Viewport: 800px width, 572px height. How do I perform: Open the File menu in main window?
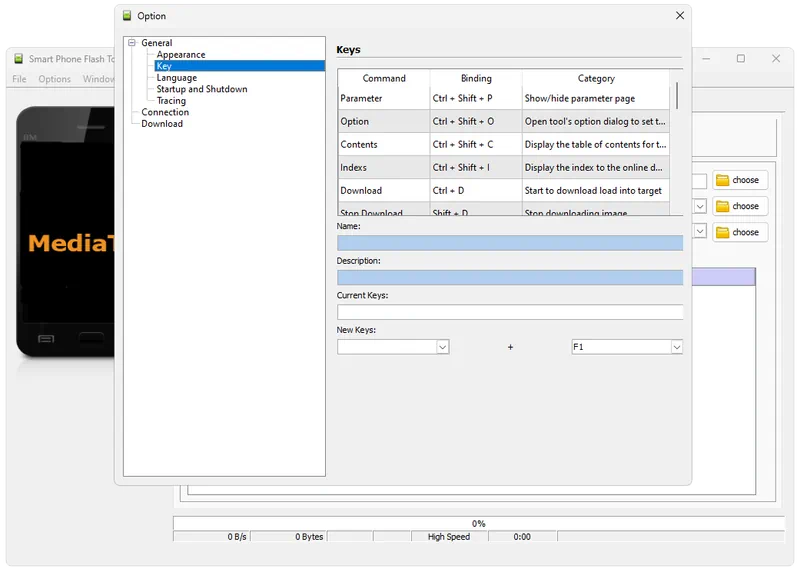point(19,79)
